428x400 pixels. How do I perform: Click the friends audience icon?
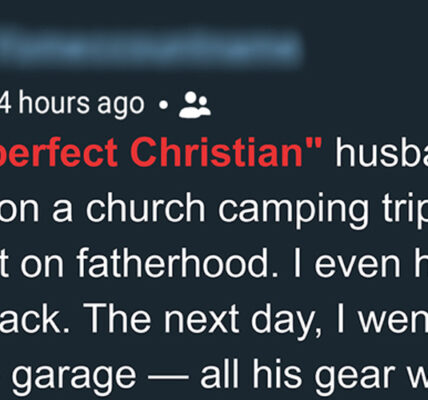point(195,104)
